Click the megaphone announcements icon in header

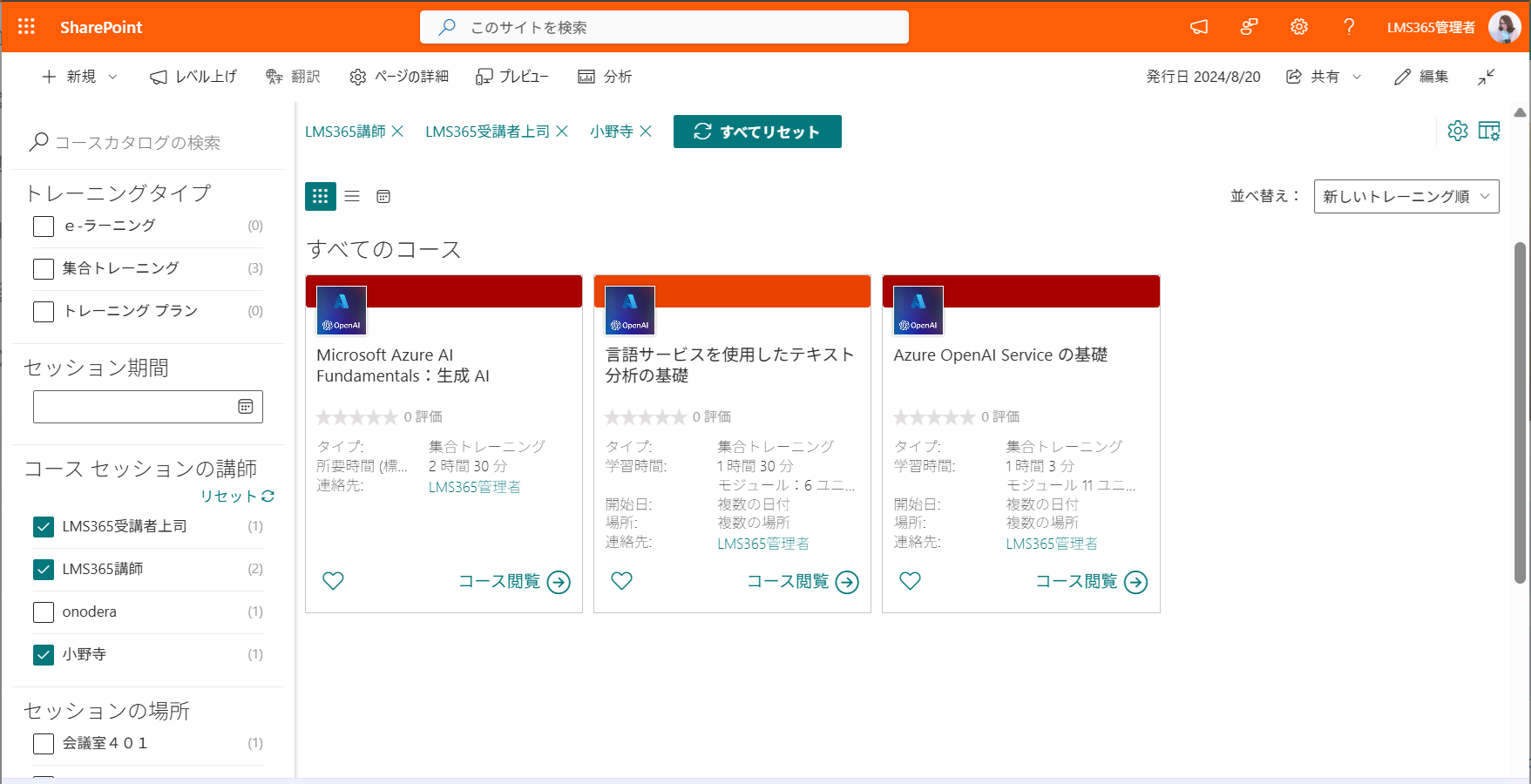(x=1199, y=27)
